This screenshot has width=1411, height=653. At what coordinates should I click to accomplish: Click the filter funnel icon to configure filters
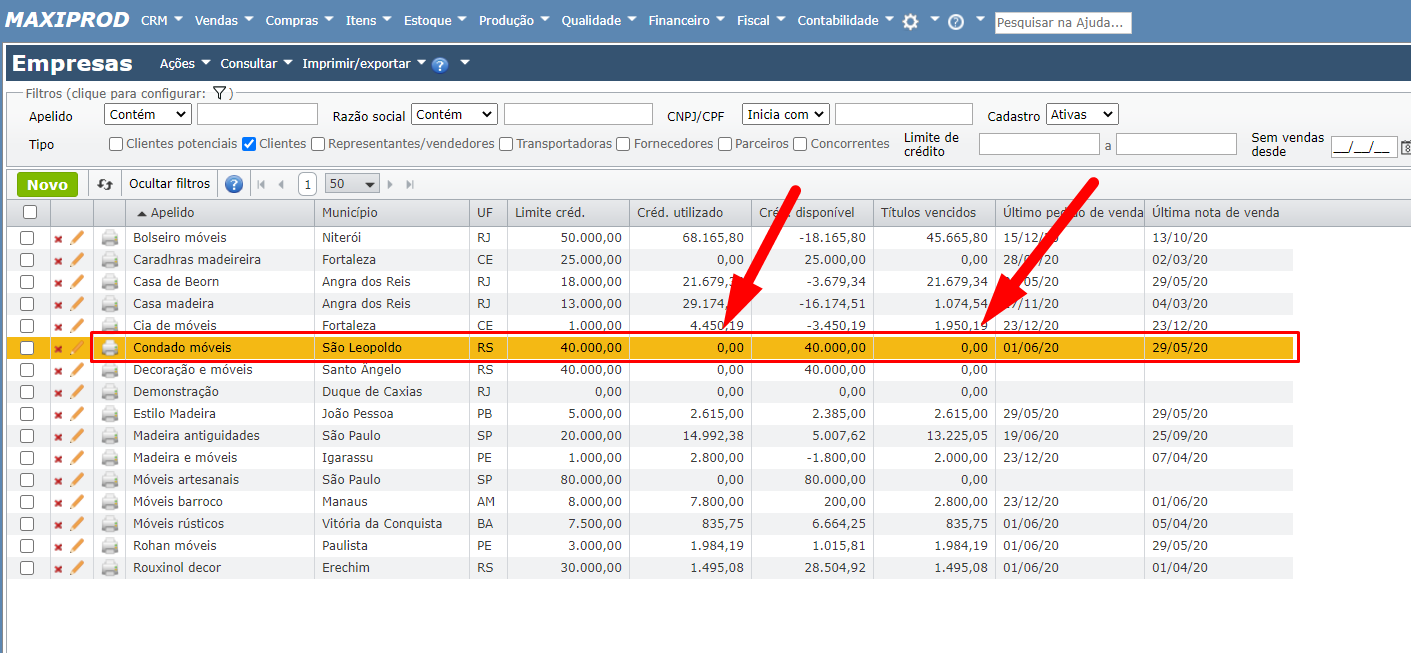[220, 93]
